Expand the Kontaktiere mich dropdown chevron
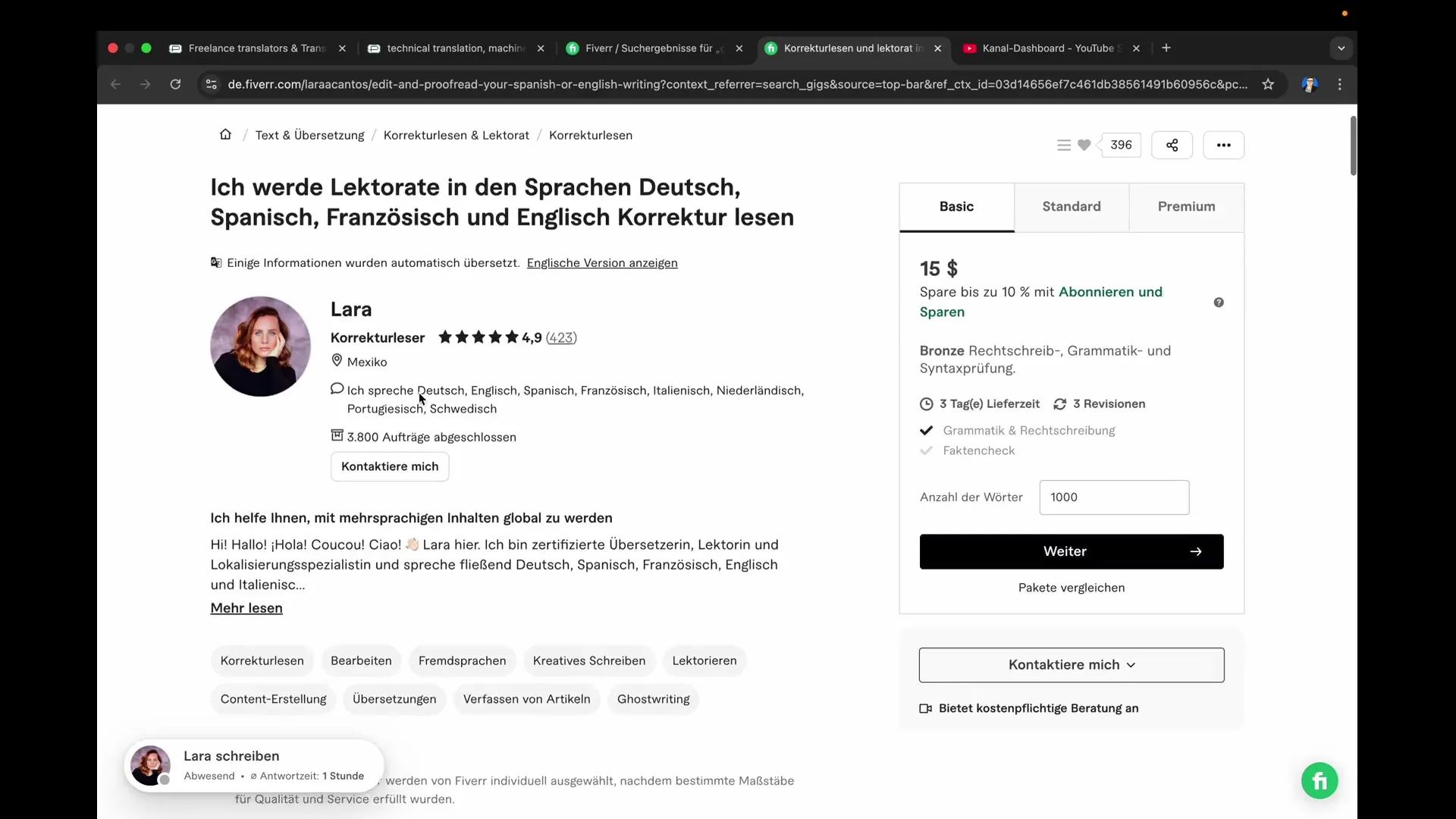Screen dimensions: 1456x819 tap(1129, 665)
